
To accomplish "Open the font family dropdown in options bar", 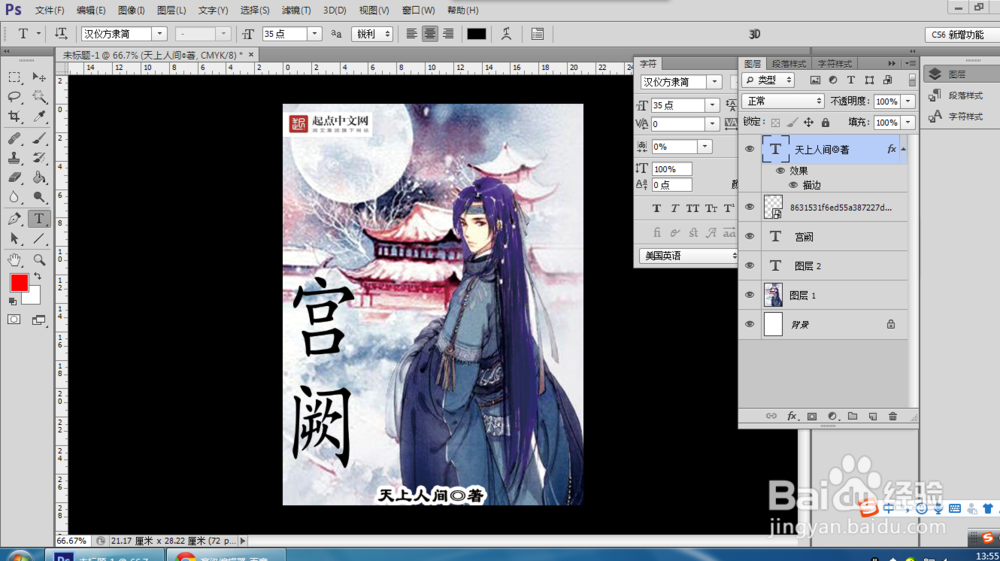I will pos(159,34).
